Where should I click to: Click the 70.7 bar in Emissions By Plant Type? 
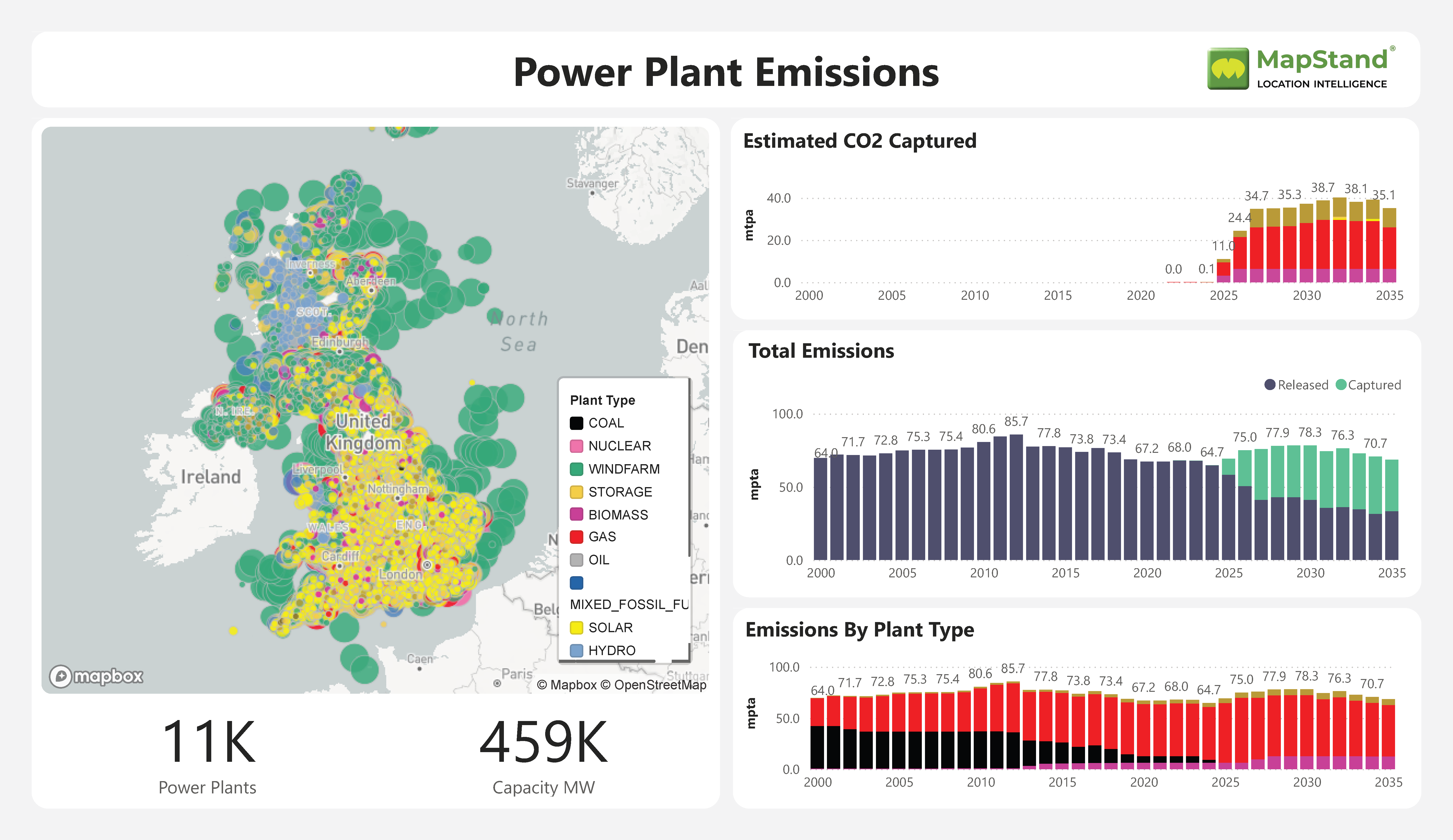1372,733
